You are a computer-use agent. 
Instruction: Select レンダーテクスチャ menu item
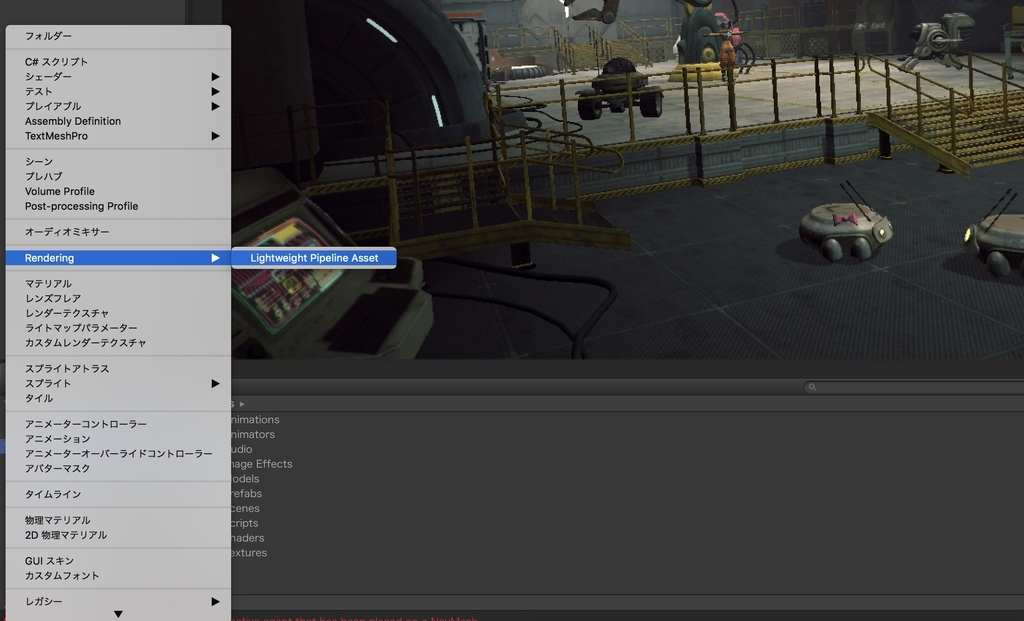pos(118,313)
